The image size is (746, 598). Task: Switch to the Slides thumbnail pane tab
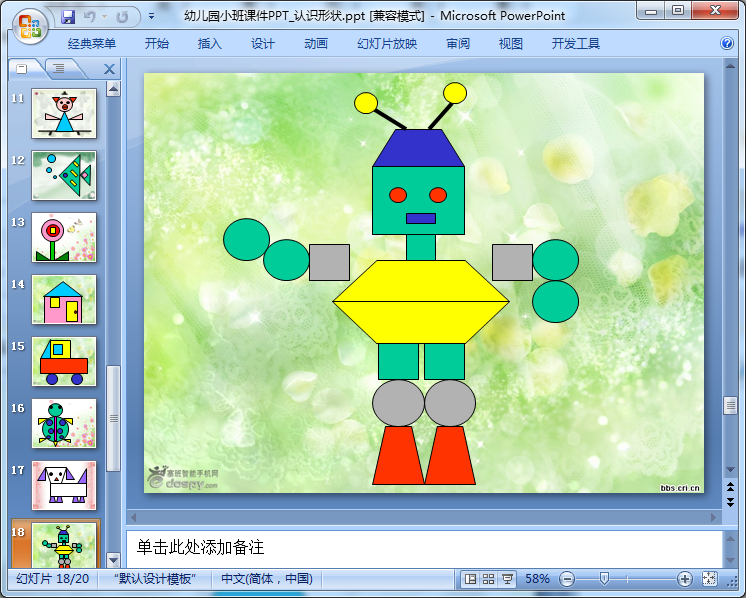(x=22, y=69)
